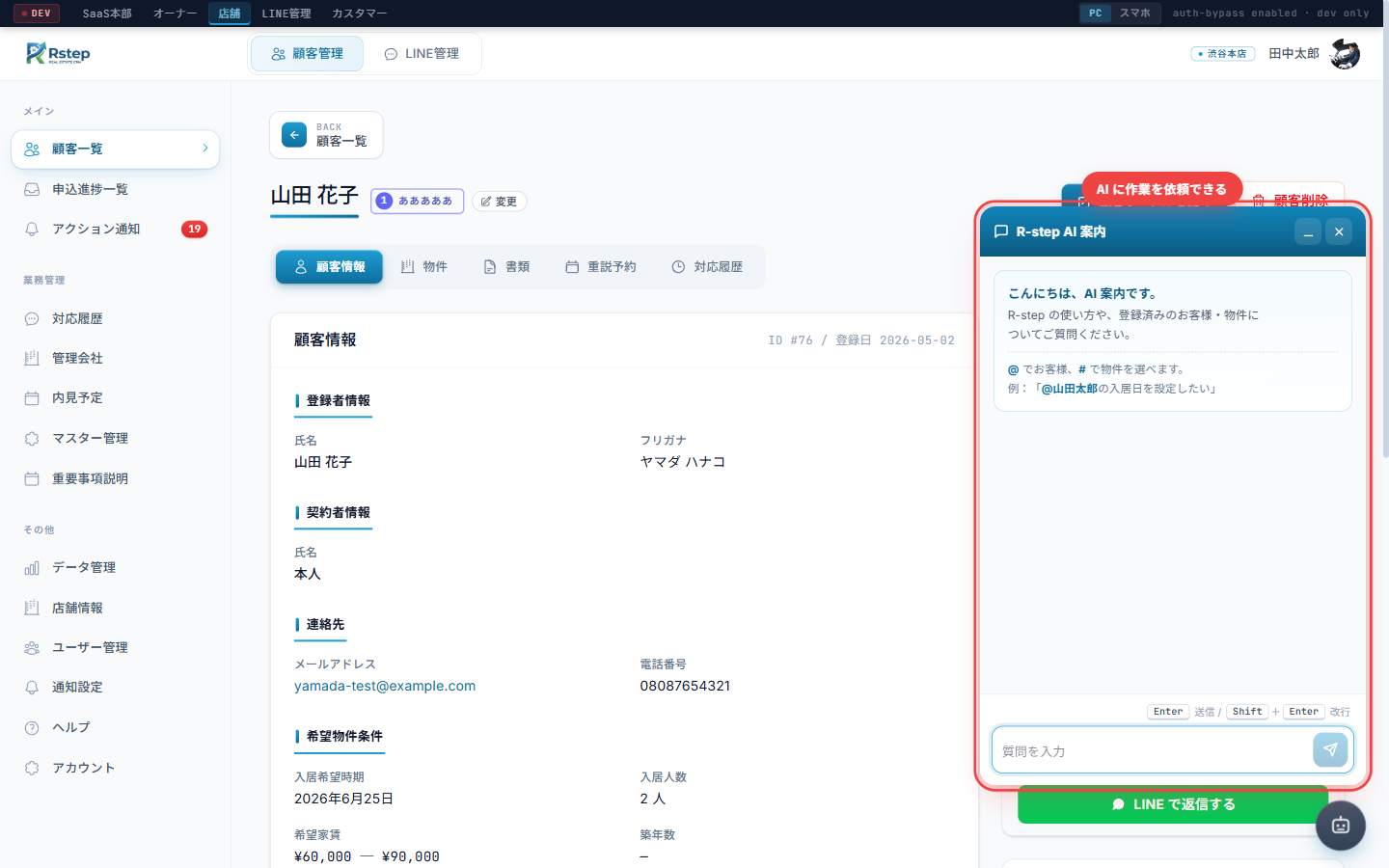Focus the 質問を入力 chat input
Screen dimensions: 1389x868
1152,750
